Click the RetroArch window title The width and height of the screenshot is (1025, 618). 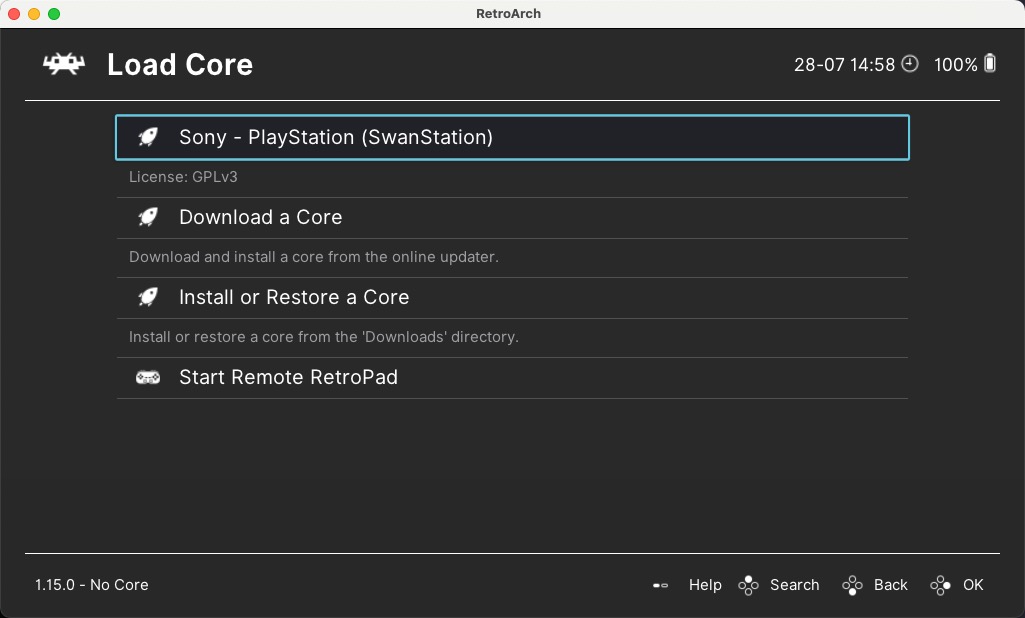pos(509,13)
